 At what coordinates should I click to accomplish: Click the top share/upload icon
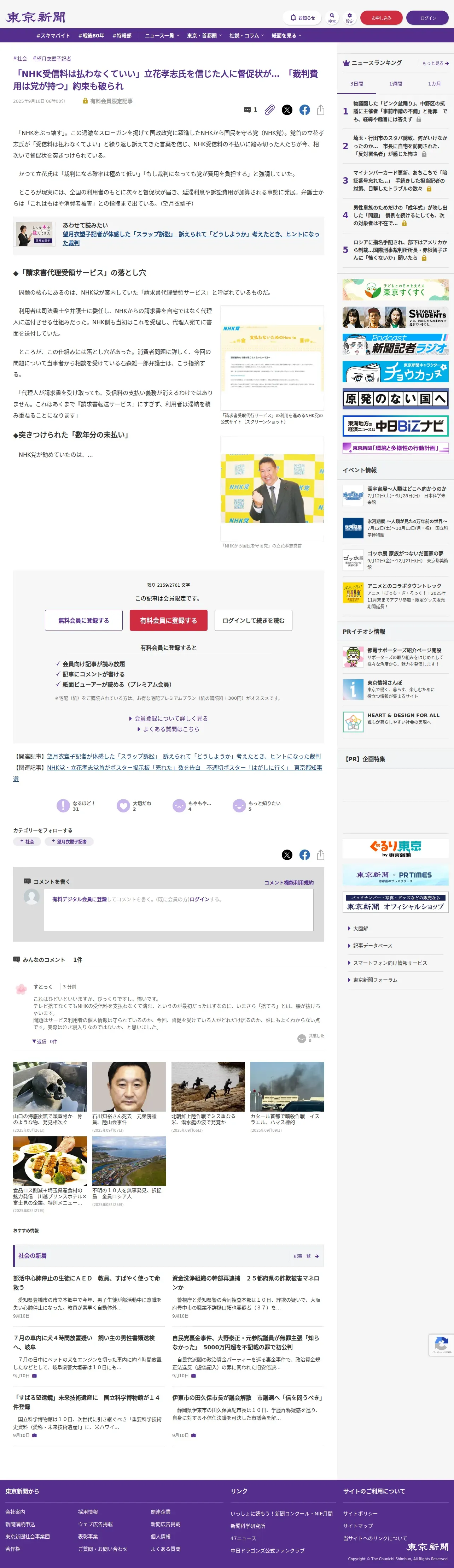tap(321, 110)
